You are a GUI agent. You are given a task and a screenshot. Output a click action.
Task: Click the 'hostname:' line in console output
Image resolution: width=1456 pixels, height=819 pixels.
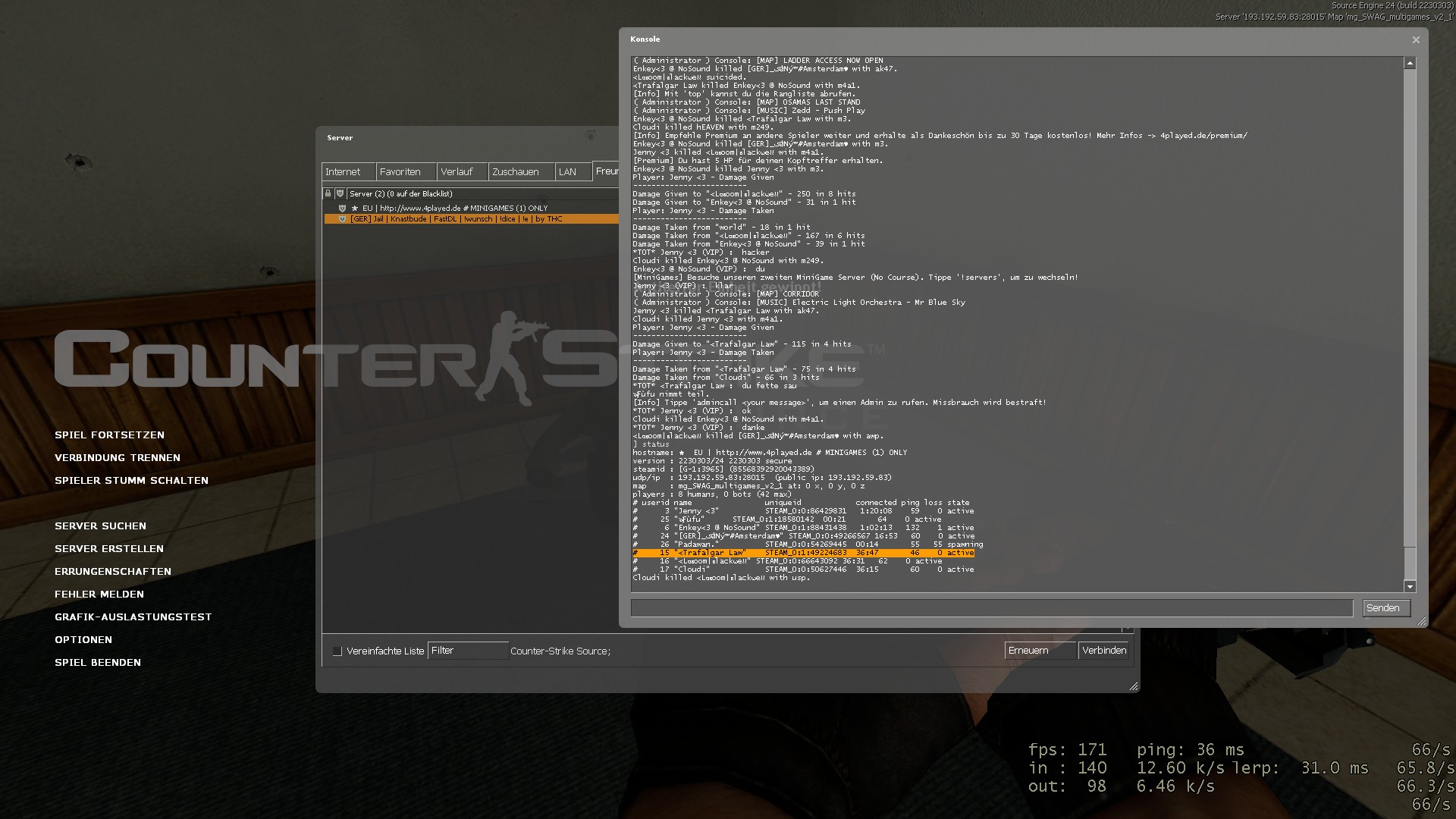pos(770,453)
